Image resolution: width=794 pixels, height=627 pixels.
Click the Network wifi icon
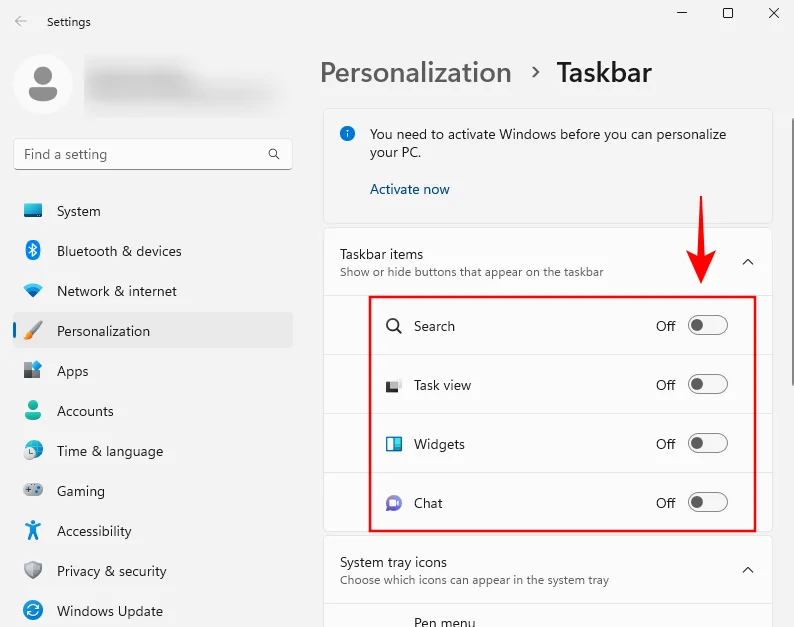point(33,291)
